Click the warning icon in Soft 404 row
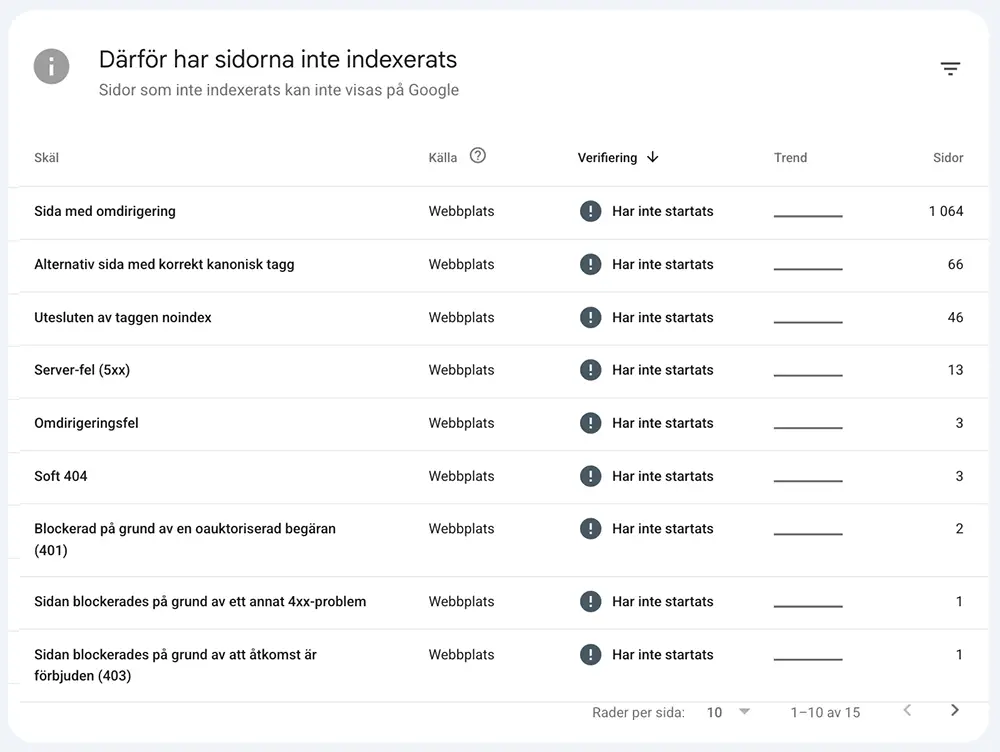Image resolution: width=1000 pixels, height=752 pixels. click(x=591, y=476)
